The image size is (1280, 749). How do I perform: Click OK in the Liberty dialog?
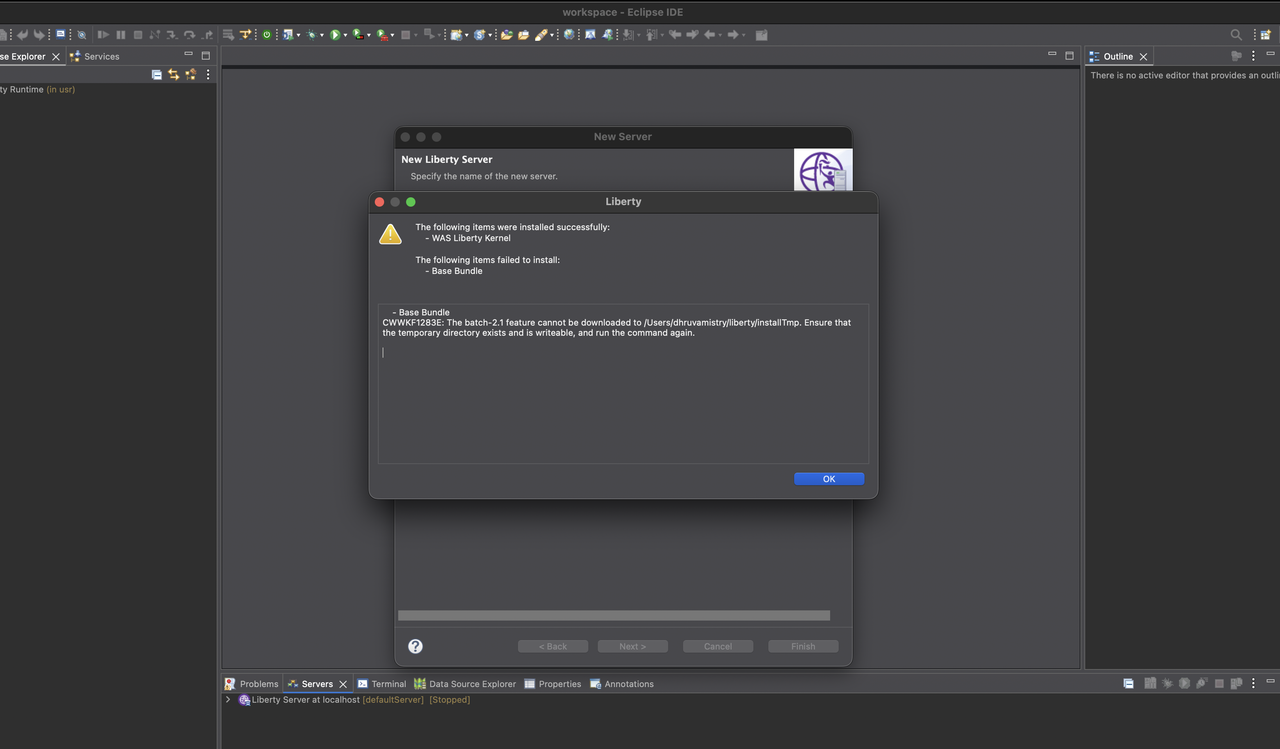point(829,479)
